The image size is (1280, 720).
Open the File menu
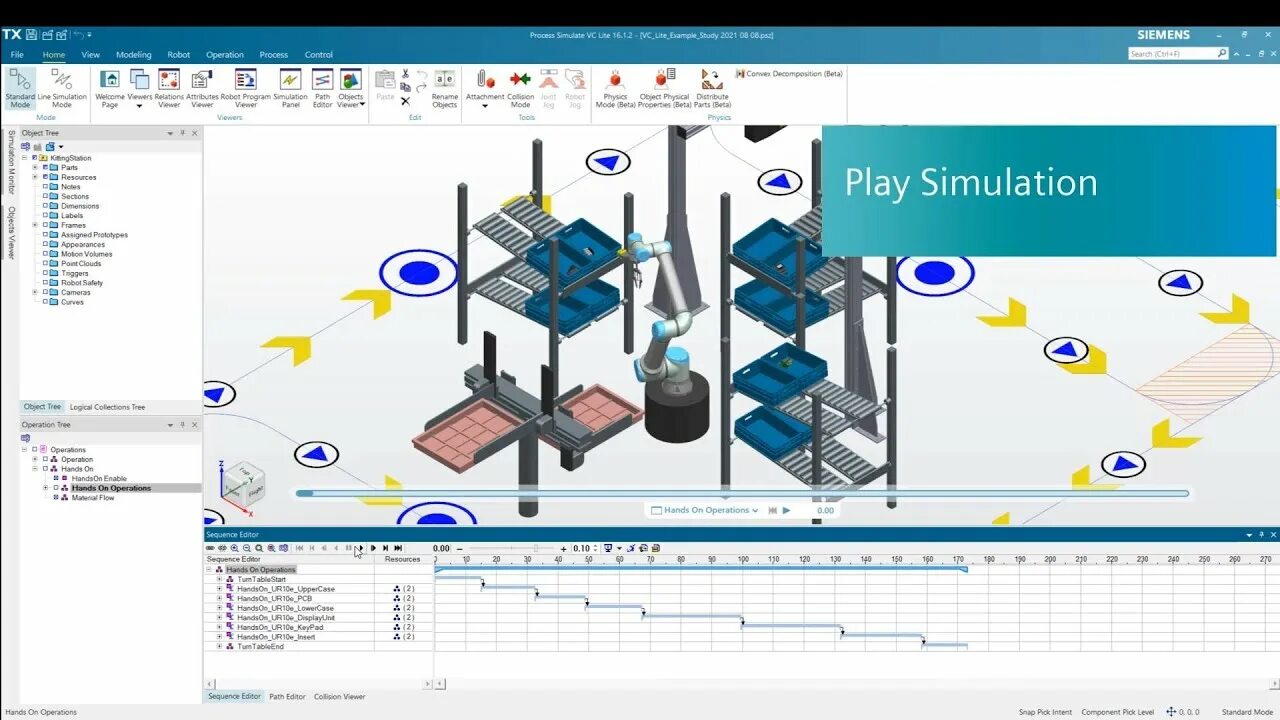point(17,55)
